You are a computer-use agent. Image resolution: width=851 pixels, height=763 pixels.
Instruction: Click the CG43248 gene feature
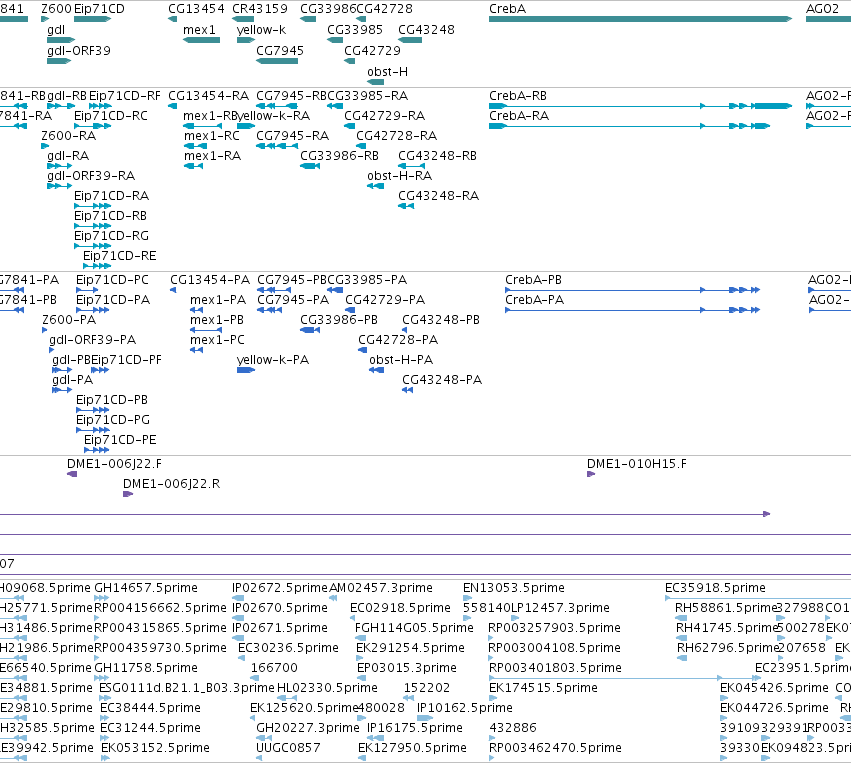410,40
